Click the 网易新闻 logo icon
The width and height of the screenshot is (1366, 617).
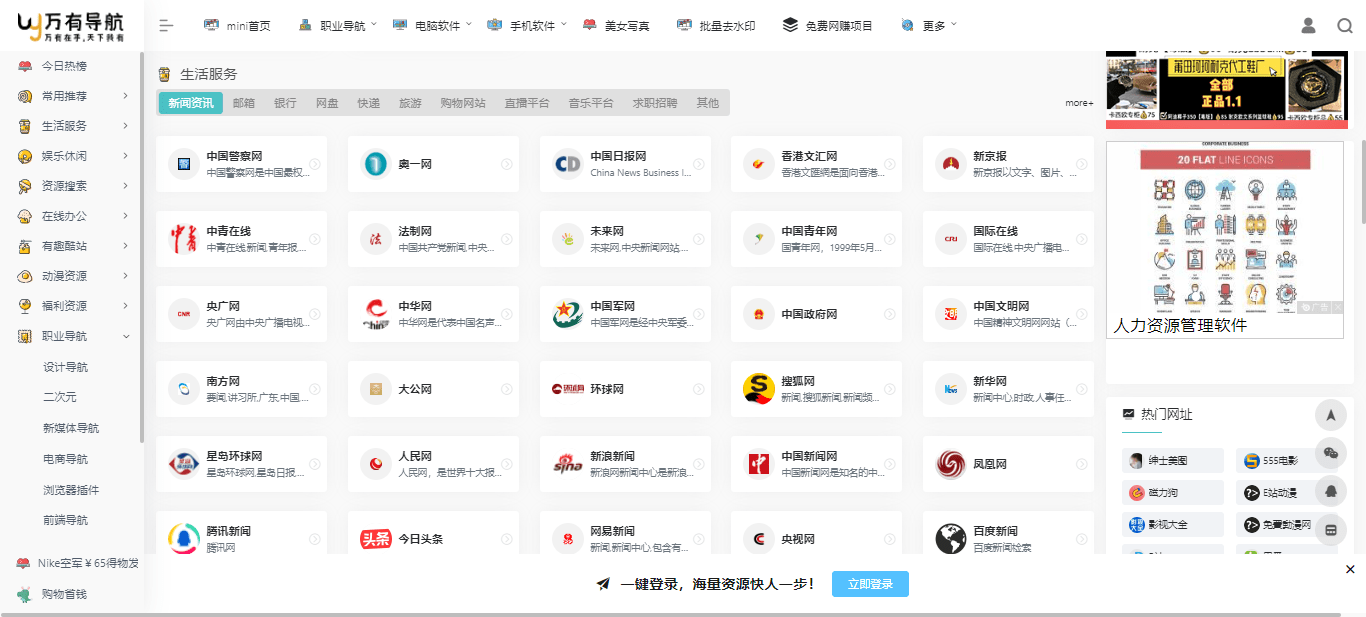coord(567,539)
